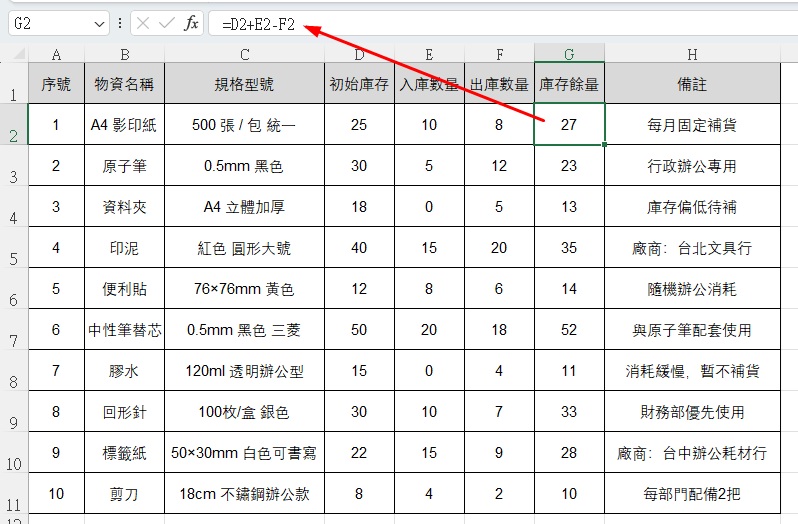
Task: Click the 初始庫存 header cell
Action: (x=359, y=83)
